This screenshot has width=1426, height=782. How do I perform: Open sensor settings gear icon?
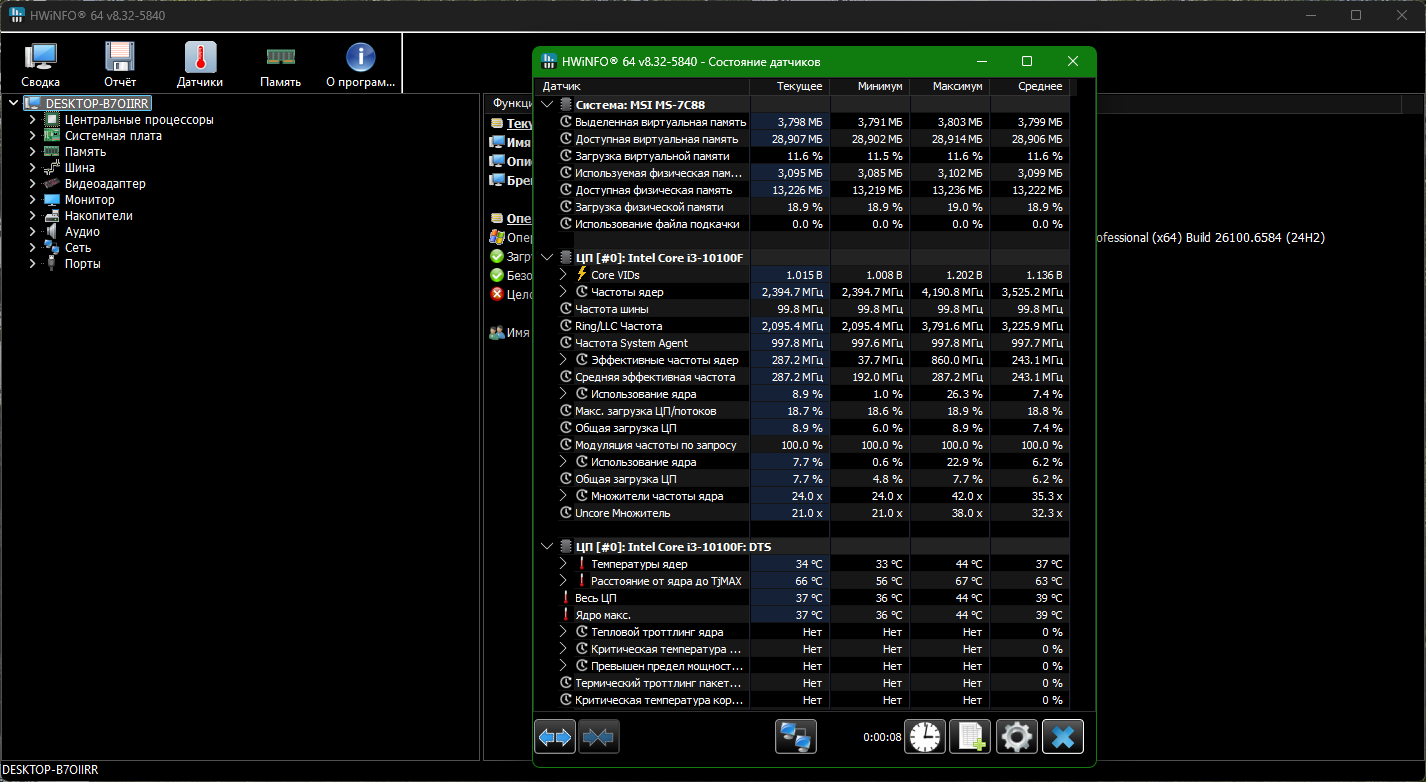(x=1017, y=737)
